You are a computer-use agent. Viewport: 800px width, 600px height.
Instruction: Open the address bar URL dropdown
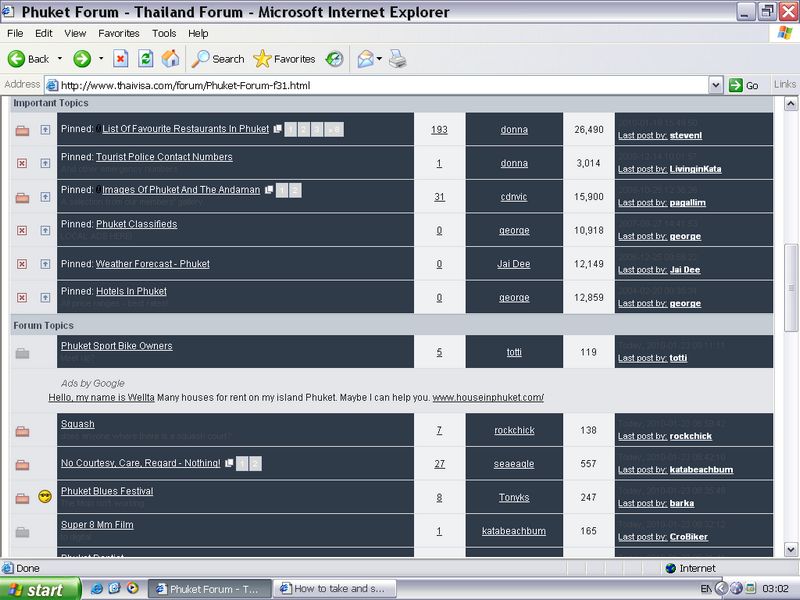[x=715, y=85]
